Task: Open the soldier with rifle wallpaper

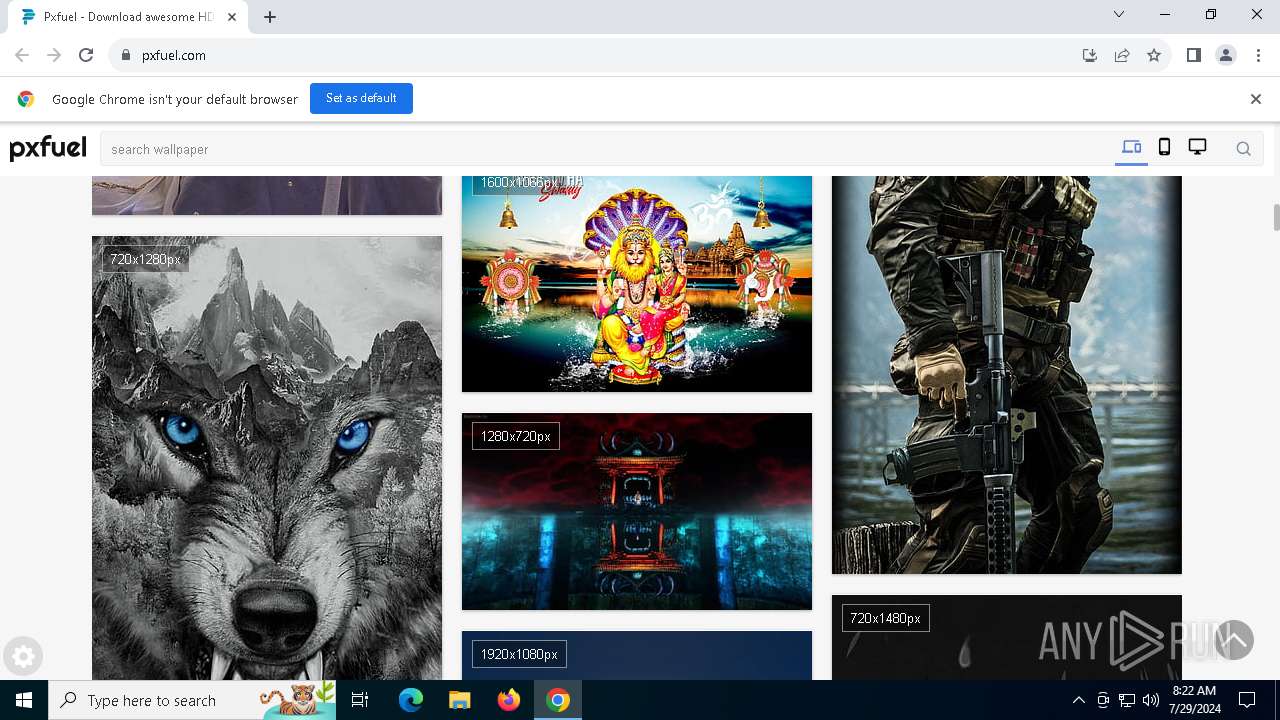Action: tap(1007, 375)
